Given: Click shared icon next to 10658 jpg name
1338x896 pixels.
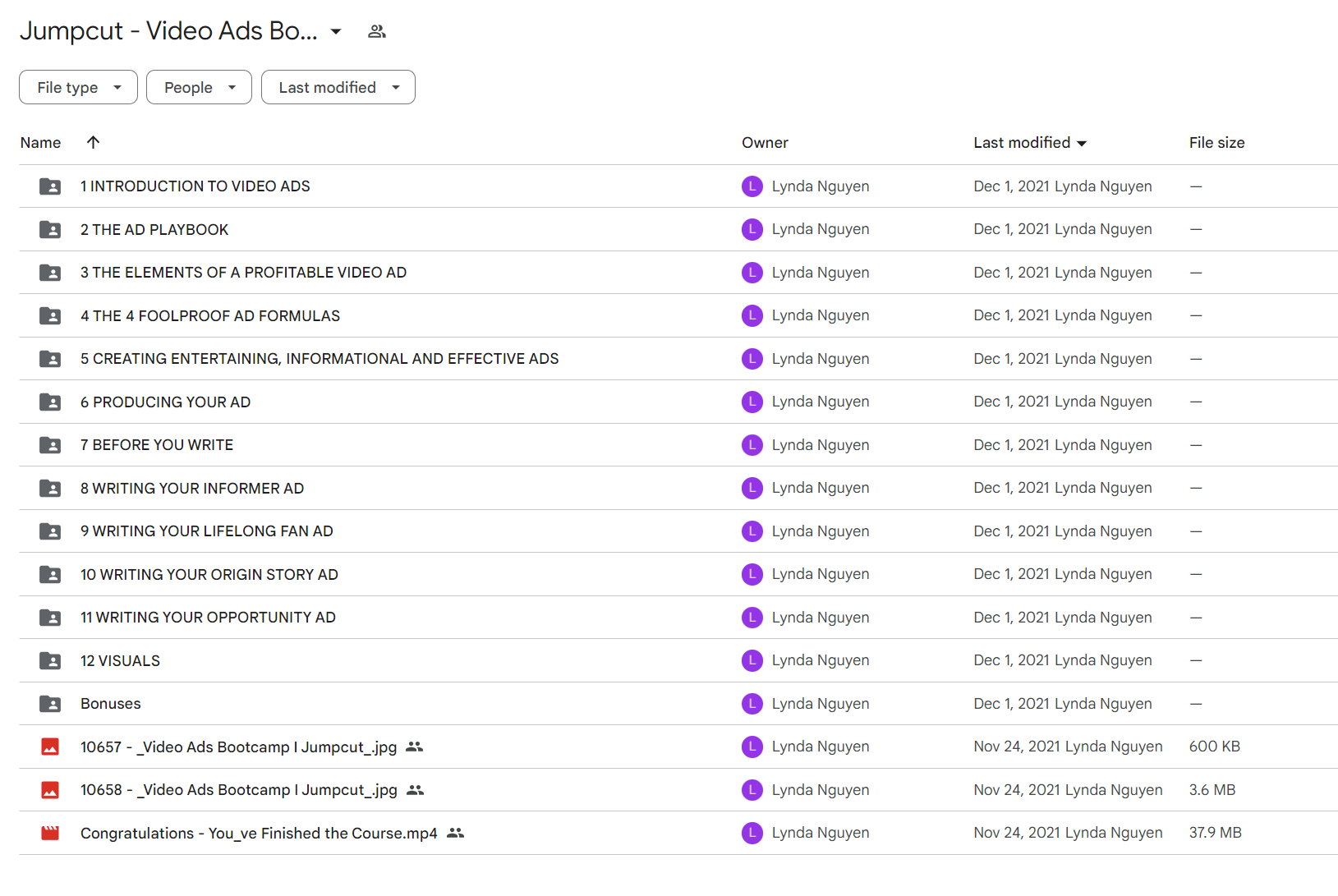Looking at the screenshot, I should tap(416, 790).
